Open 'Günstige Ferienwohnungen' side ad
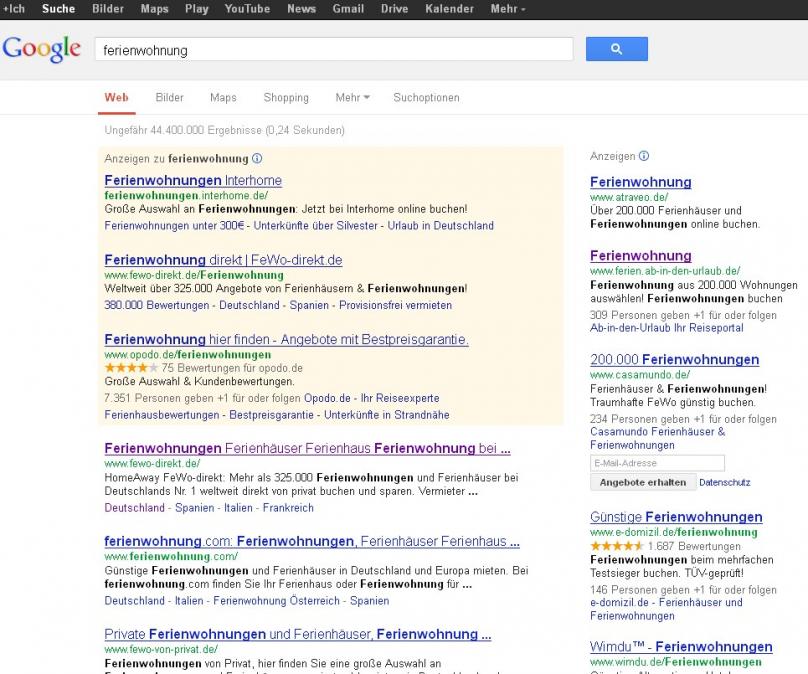Image resolution: width=808 pixels, height=674 pixels. 676,517
